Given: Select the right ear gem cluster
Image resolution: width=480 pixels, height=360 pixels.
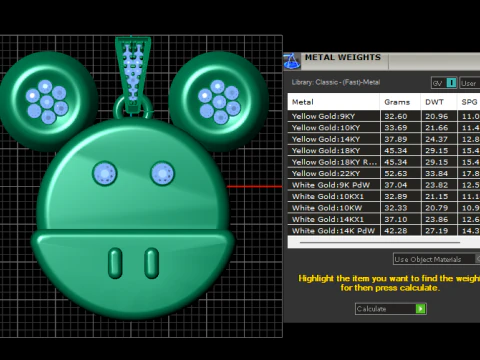Looking at the screenshot, I should pos(219,101).
